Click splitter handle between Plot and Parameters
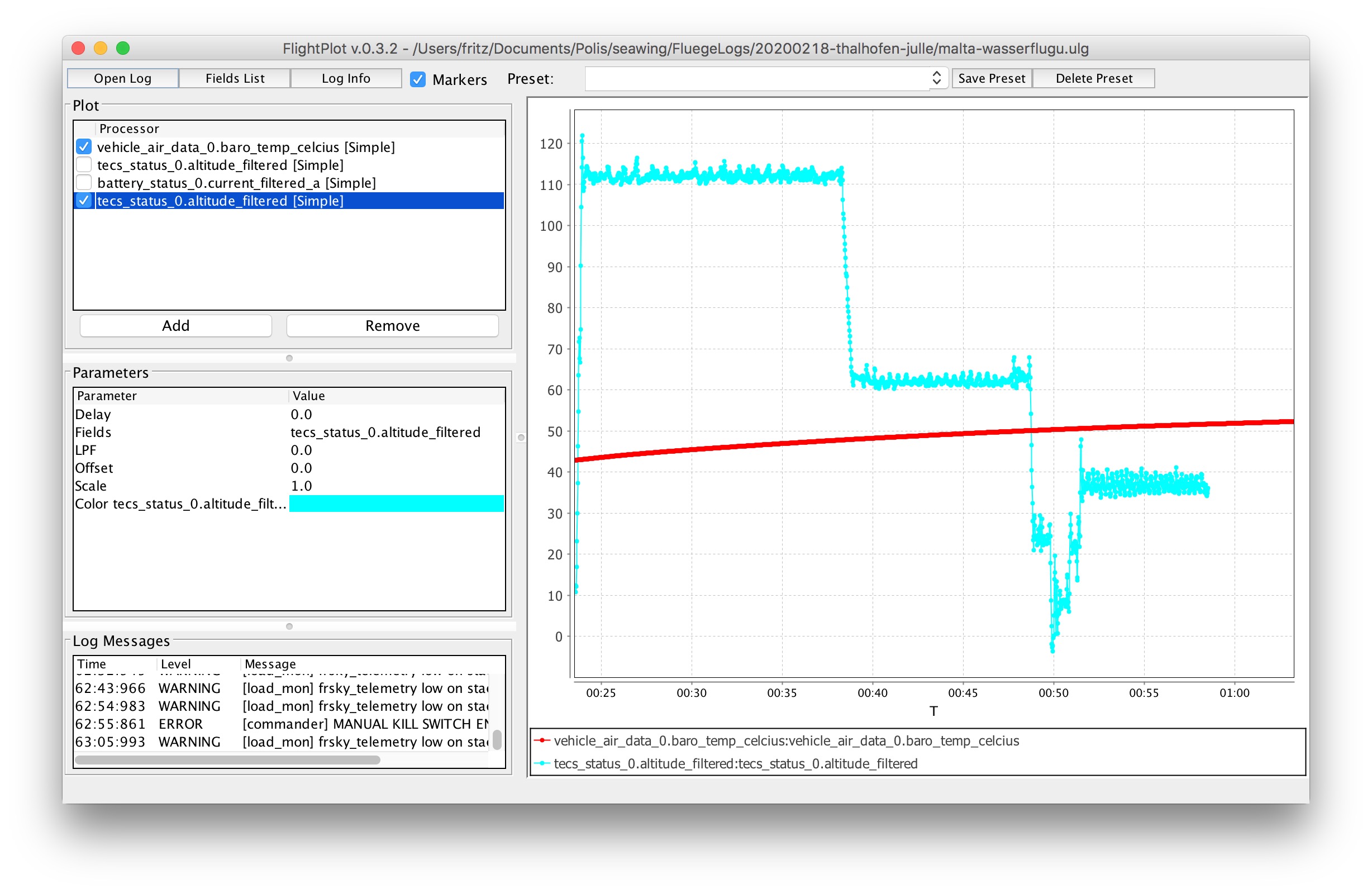 pyautogui.click(x=289, y=358)
